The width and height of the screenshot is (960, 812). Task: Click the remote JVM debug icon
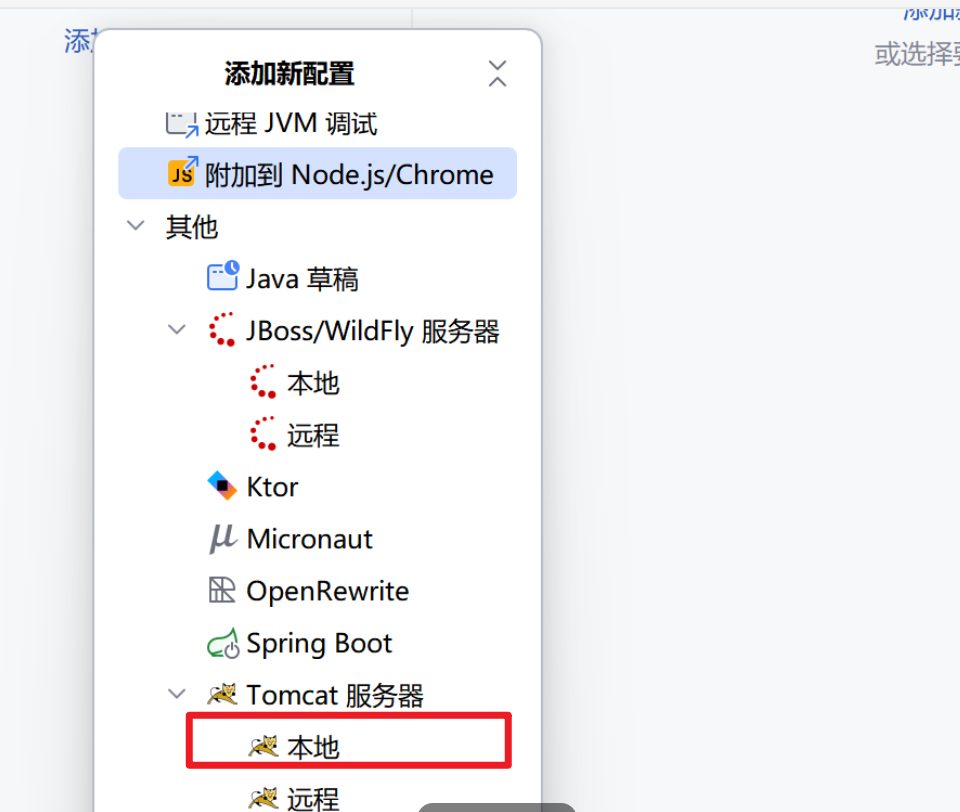pyautogui.click(x=182, y=124)
